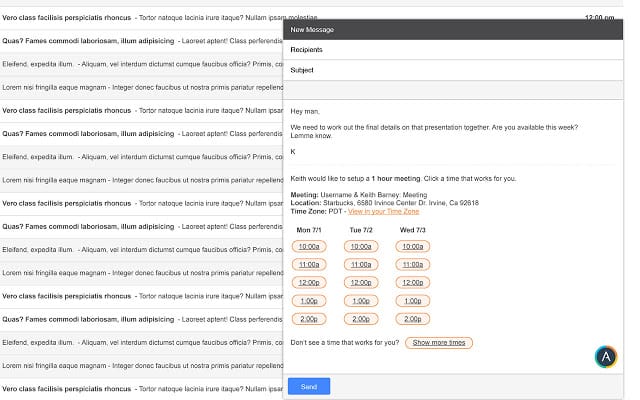Open View in your Time Zone link

pos(383,211)
